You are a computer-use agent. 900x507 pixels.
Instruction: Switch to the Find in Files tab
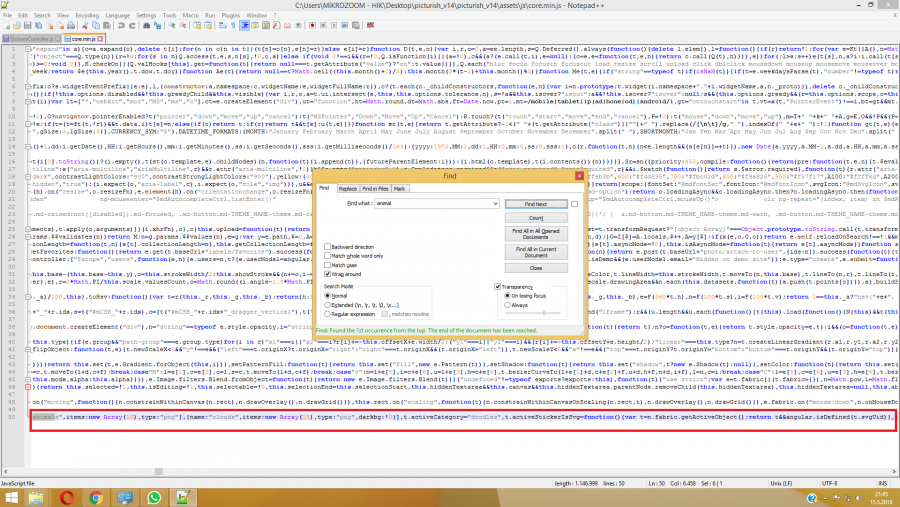point(376,188)
